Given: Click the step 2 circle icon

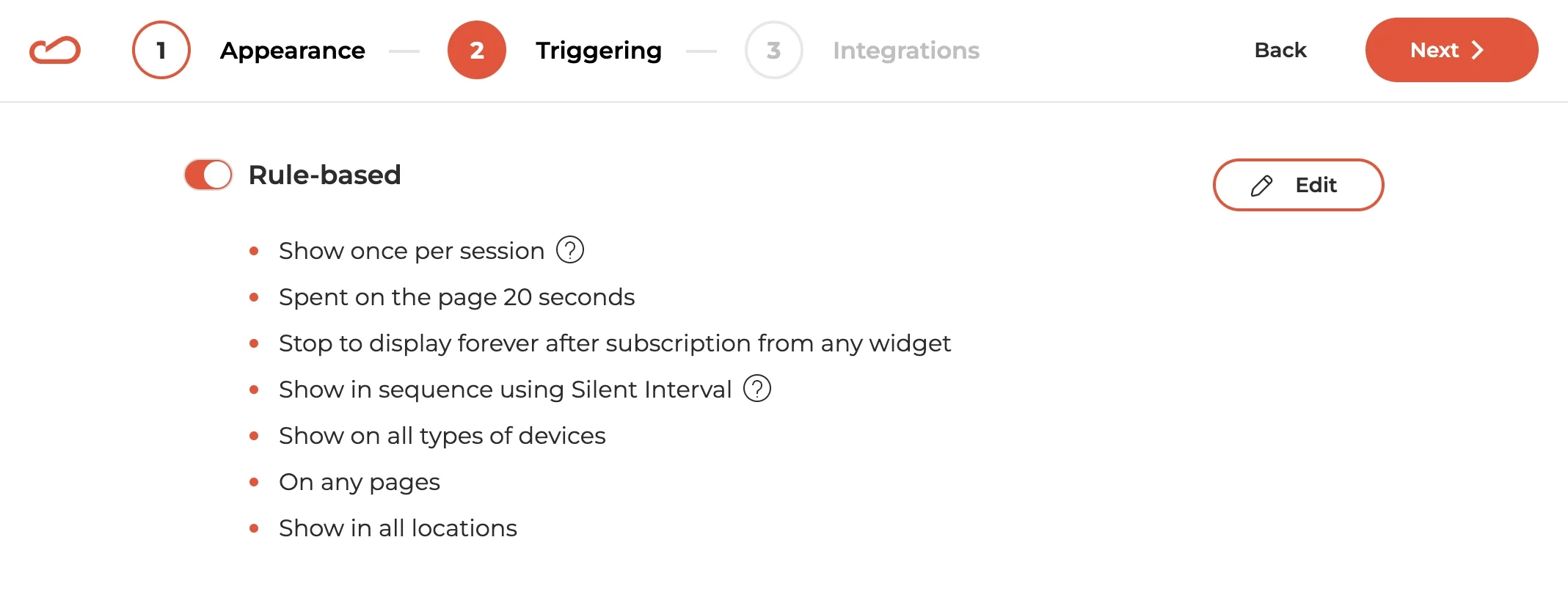Looking at the screenshot, I should point(477,50).
